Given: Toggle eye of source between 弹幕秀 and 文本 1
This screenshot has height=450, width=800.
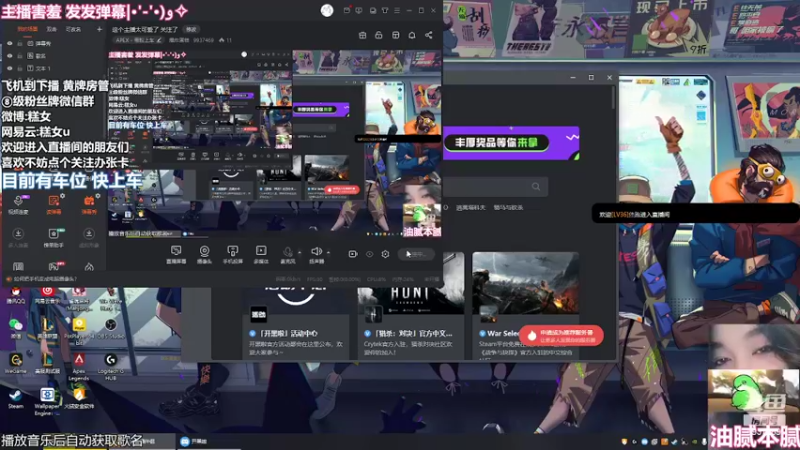Looking at the screenshot, I should (x=9, y=56).
